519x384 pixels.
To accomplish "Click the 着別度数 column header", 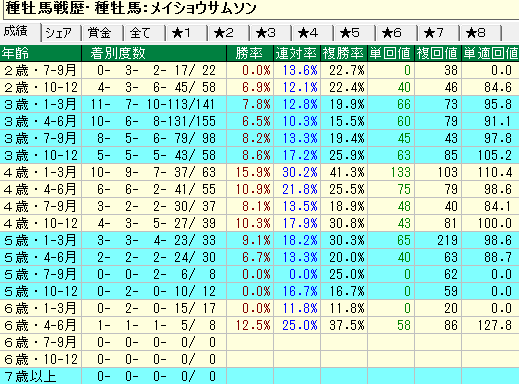I will (x=154, y=53).
